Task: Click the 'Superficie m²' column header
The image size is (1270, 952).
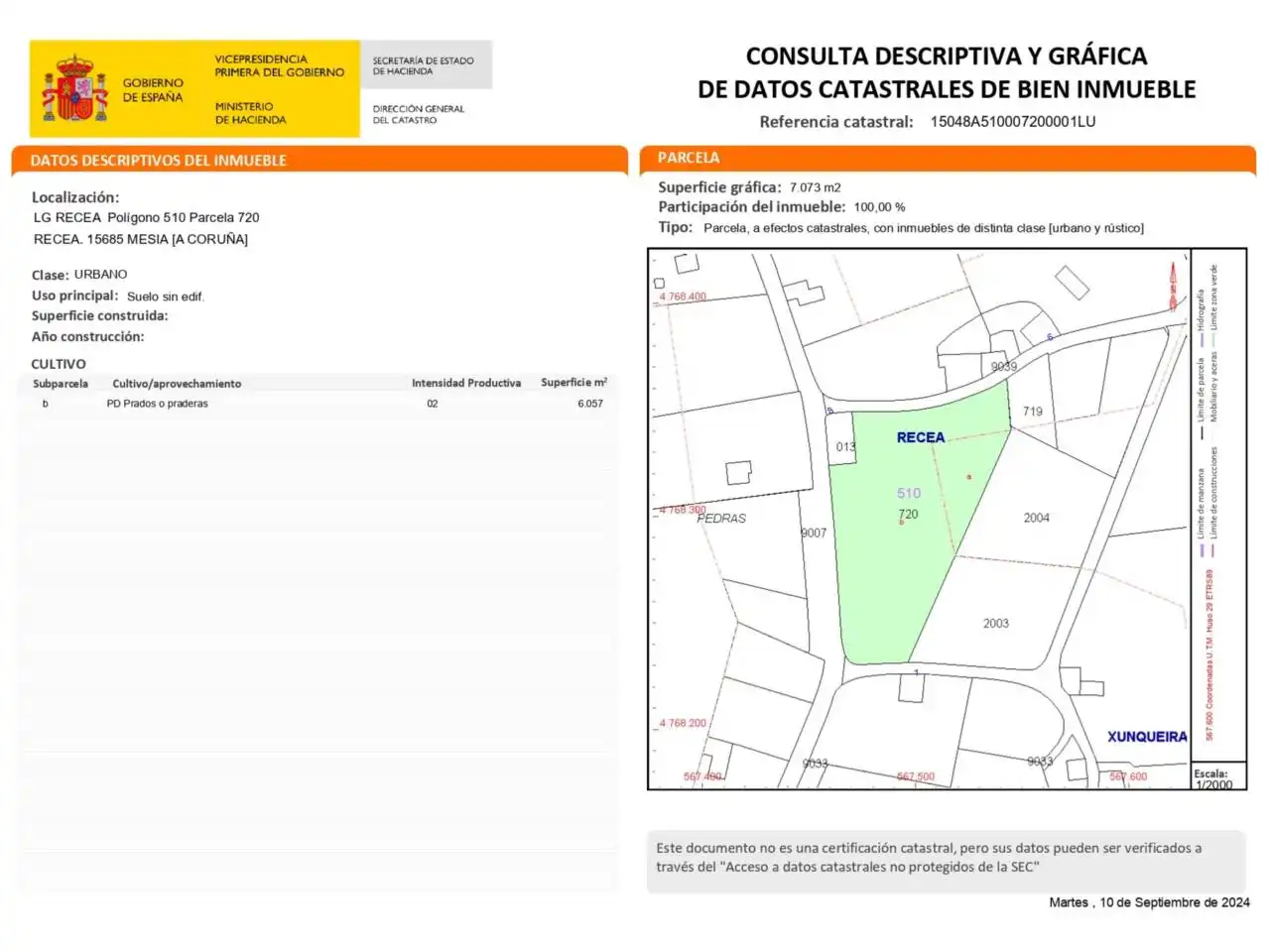Action: click(x=574, y=382)
